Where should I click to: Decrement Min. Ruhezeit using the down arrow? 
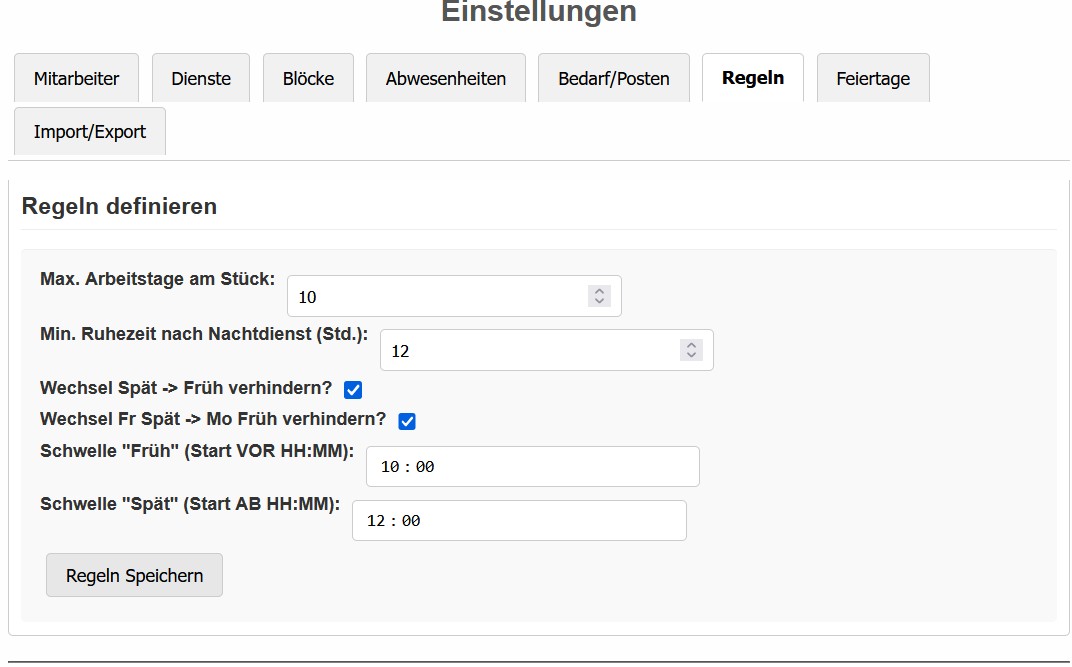tap(691, 356)
